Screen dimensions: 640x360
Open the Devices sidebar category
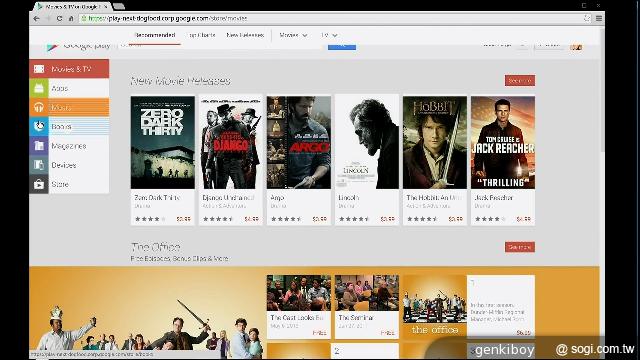tap(69, 164)
